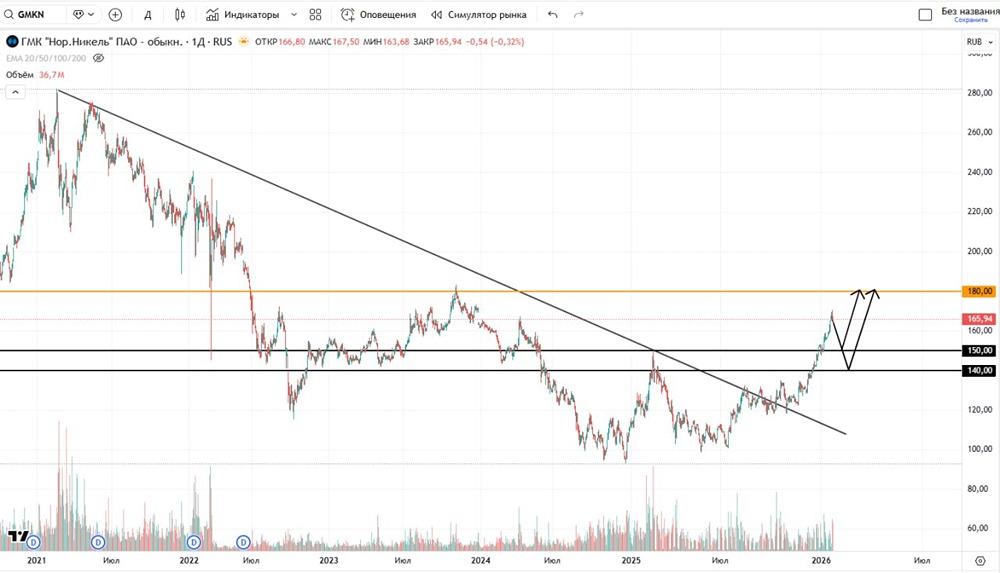Click the TradingView logo at the chart's bottom left
This screenshot has height=573, width=1000.
point(17,536)
